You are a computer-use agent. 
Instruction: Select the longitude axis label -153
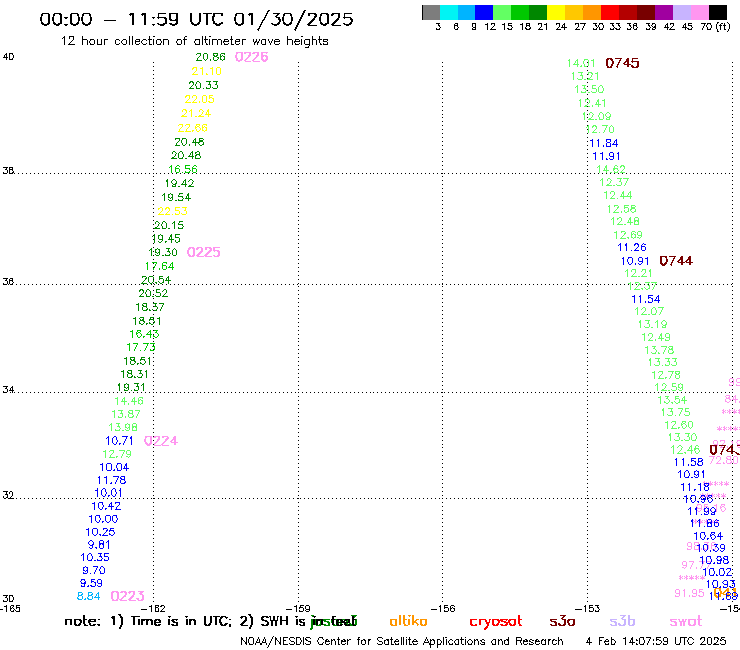pos(588,609)
